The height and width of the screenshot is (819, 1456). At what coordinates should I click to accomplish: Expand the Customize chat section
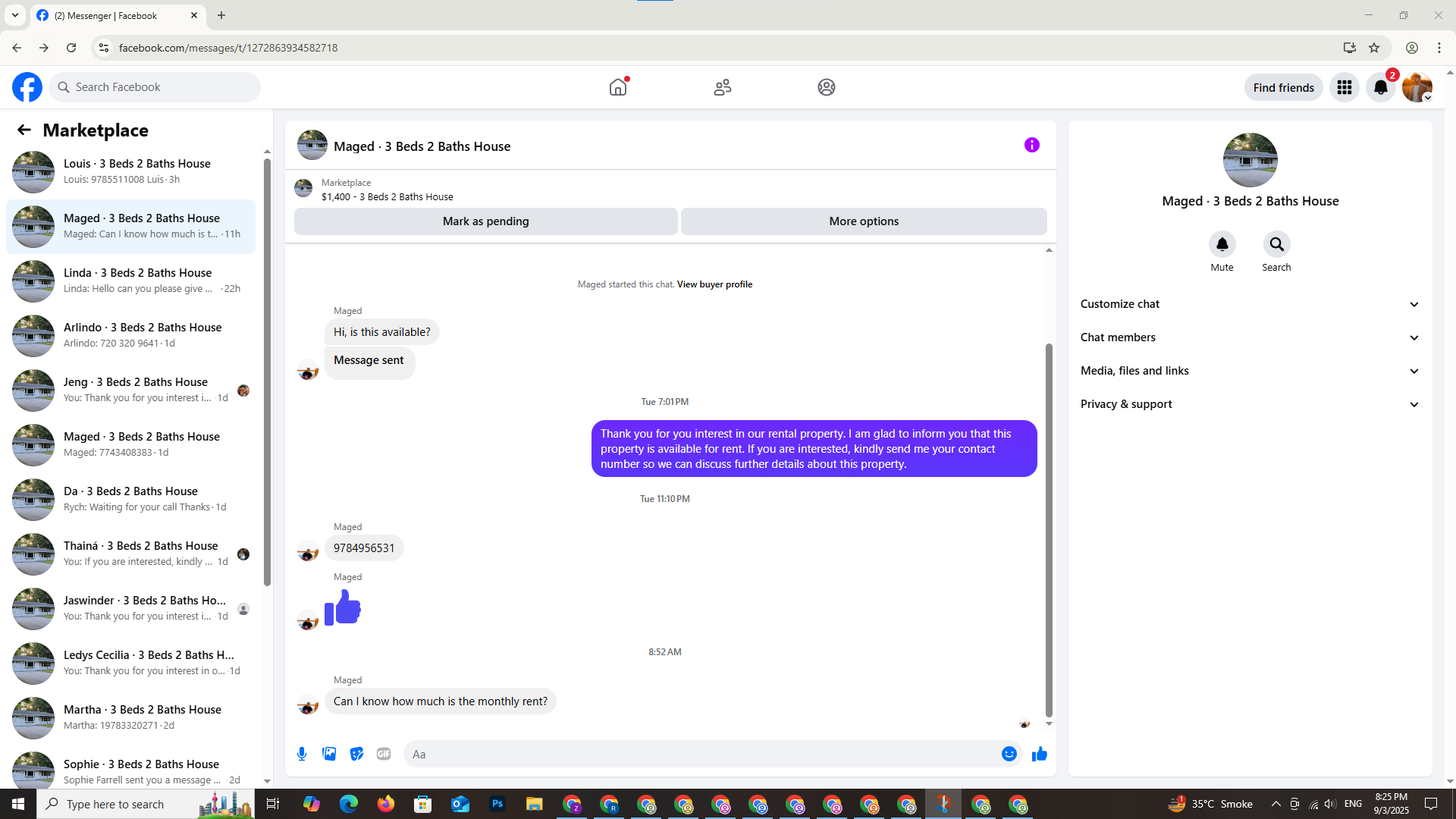[1250, 304]
